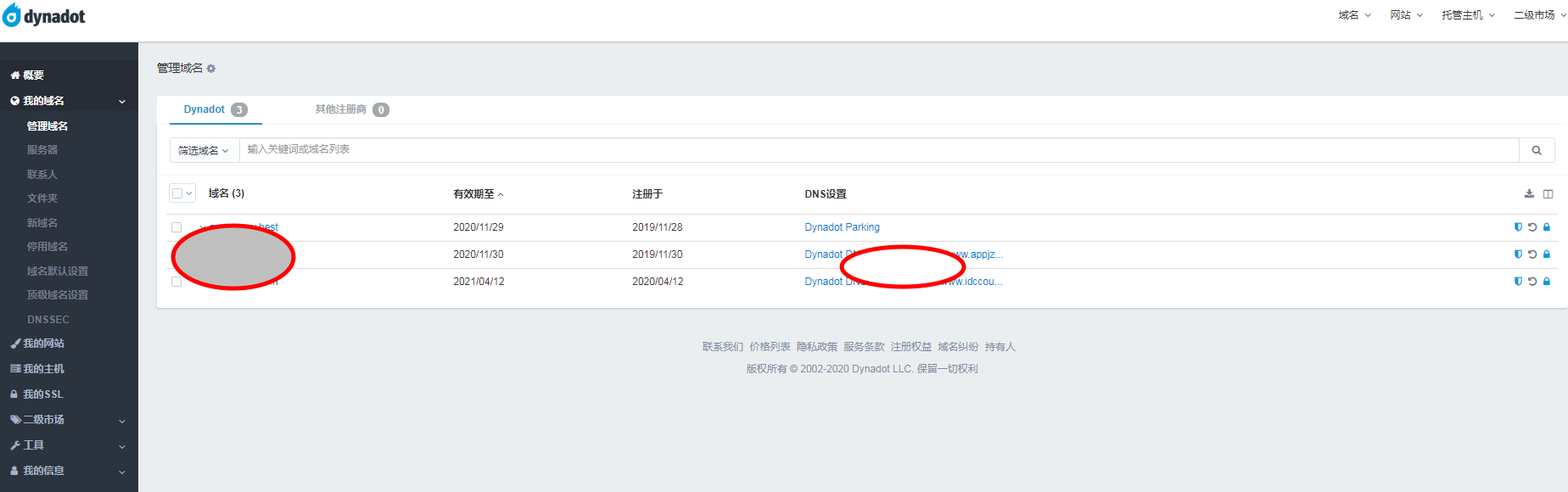Screen dimensions: 1568x492
Task: Open 顶级域名设置 in the sidebar
Action: click(x=58, y=295)
